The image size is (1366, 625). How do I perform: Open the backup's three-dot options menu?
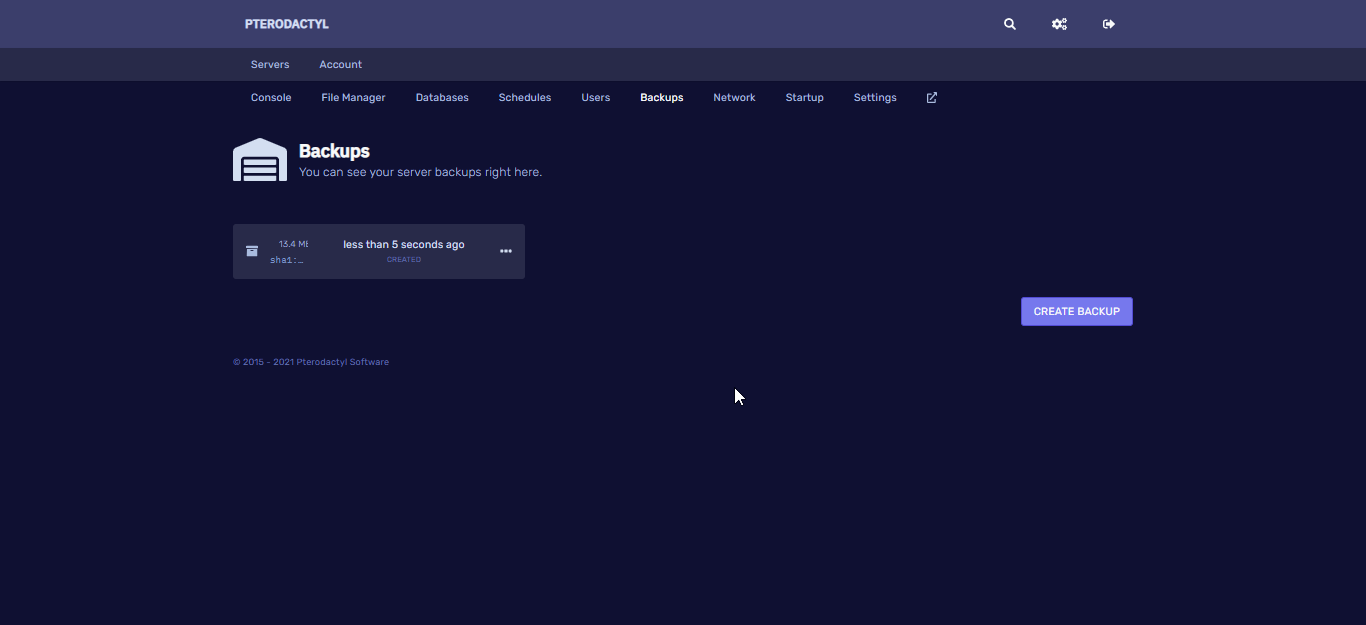[506, 251]
